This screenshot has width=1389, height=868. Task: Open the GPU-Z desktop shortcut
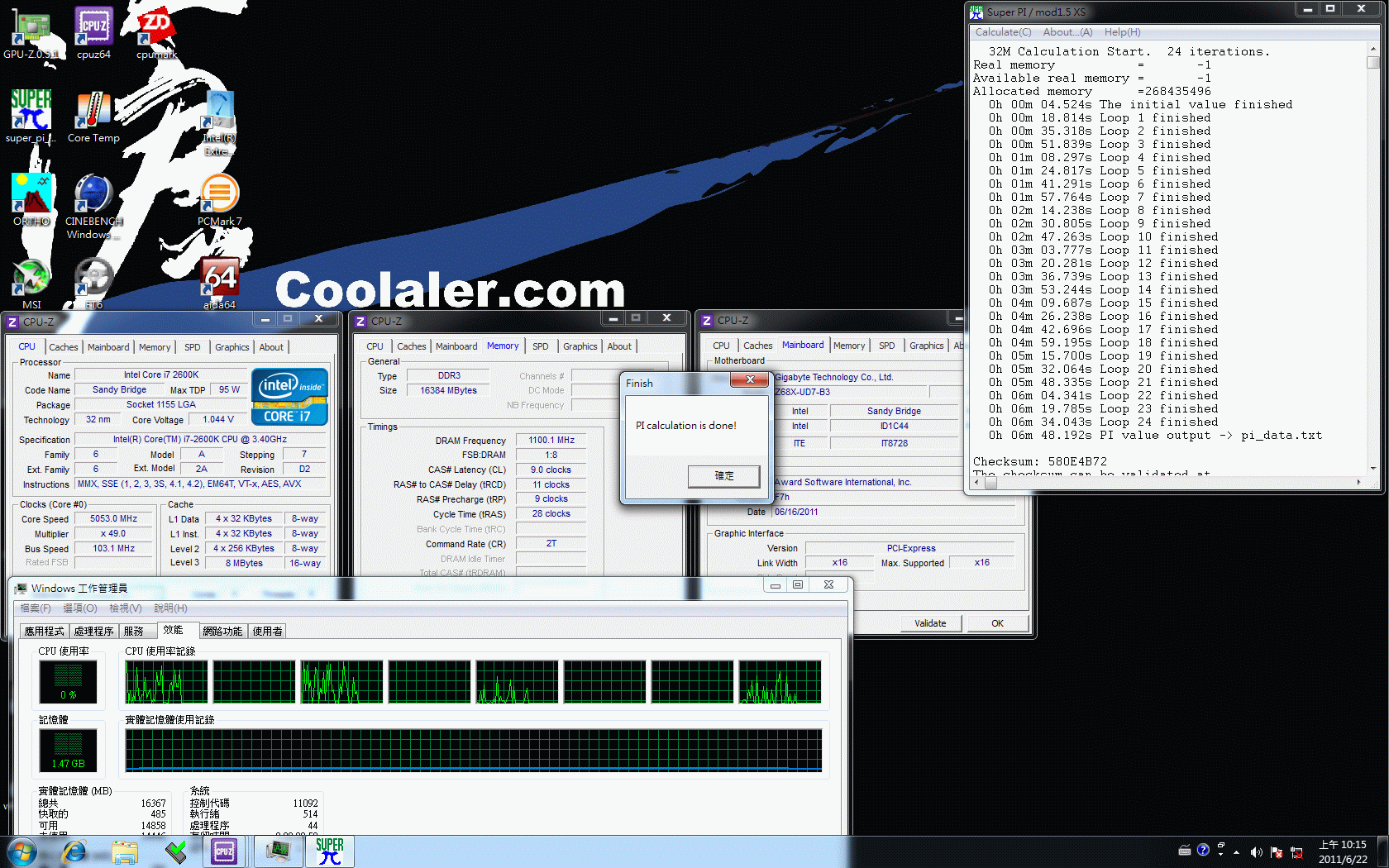pos(31,33)
